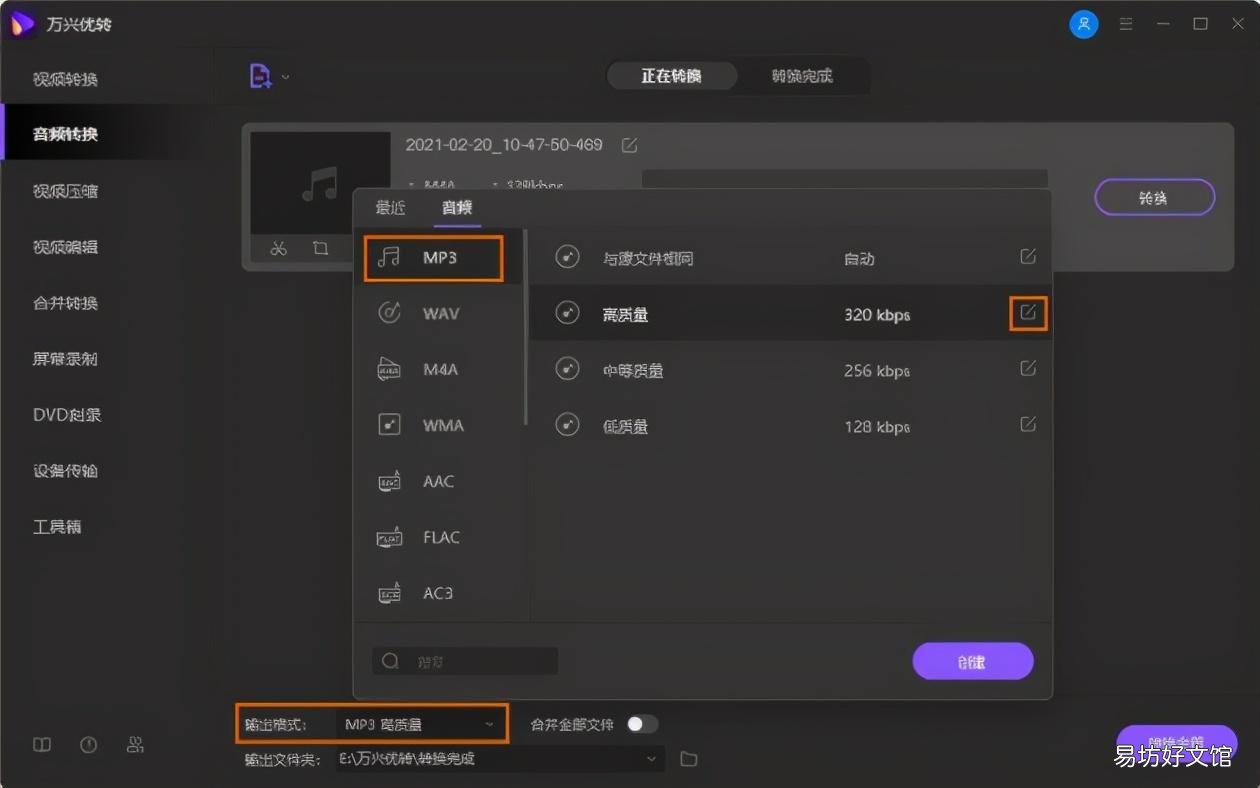1260x788 pixels.
Task: Click the clock scheduler icon
Action: pyautogui.click(x=89, y=745)
